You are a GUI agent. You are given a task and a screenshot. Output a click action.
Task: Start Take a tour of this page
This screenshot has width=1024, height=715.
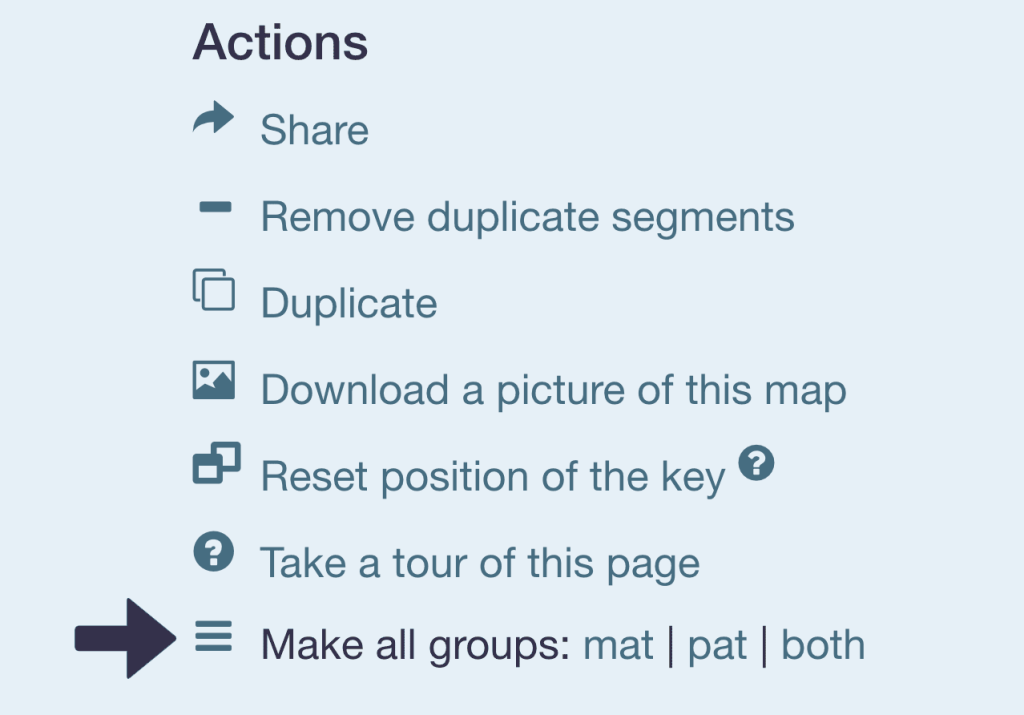(x=479, y=563)
